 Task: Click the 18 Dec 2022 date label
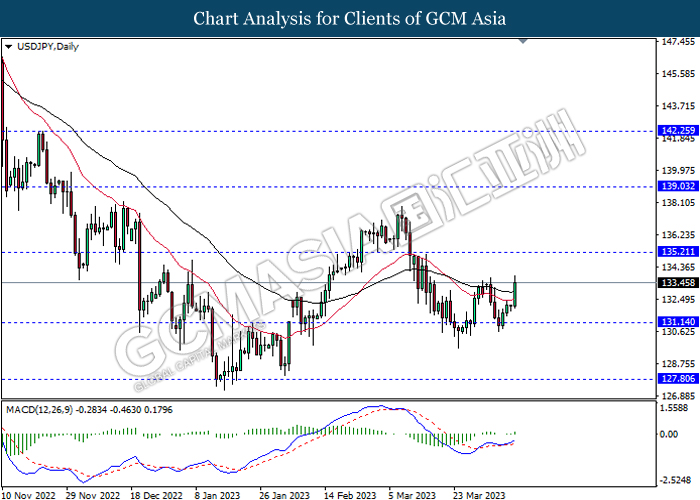pos(156,495)
